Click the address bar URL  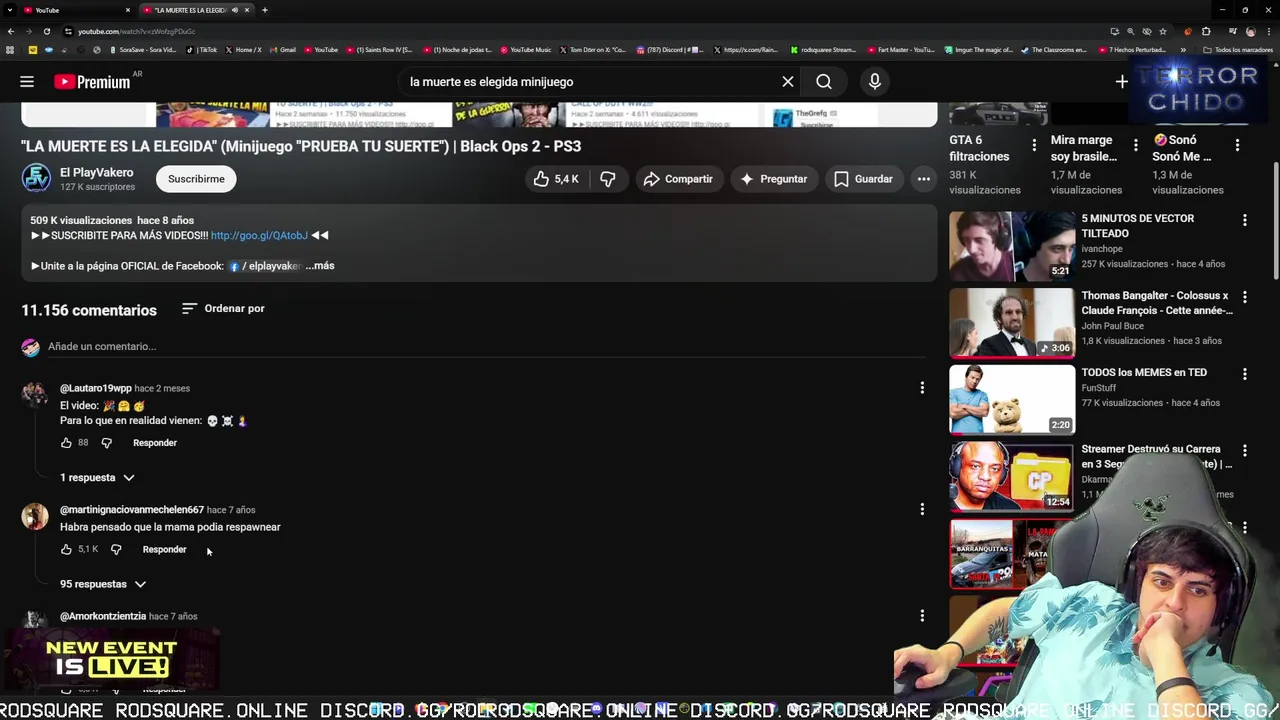pos(135,31)
